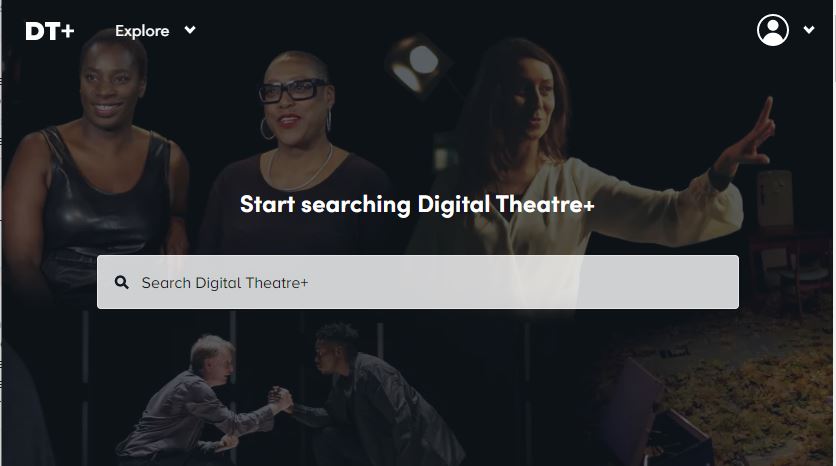
Task: Focus the Search Digital Theatre+ field
Action: (418, 282)
